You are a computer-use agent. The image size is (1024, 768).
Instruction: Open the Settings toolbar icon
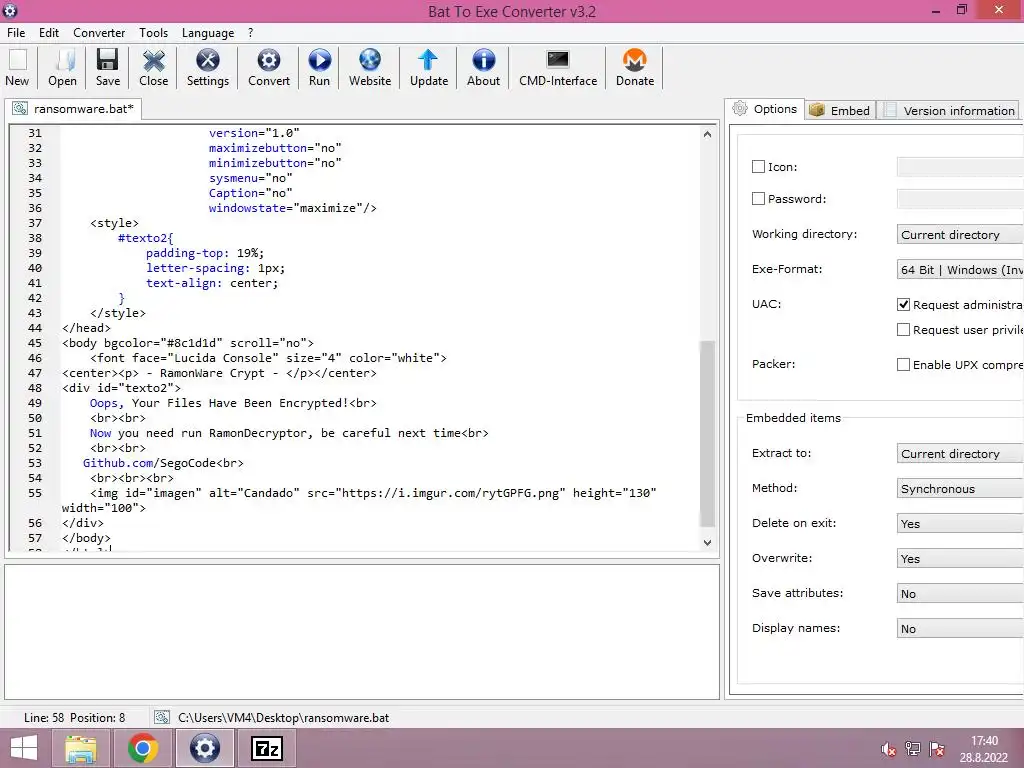[208, 68]
